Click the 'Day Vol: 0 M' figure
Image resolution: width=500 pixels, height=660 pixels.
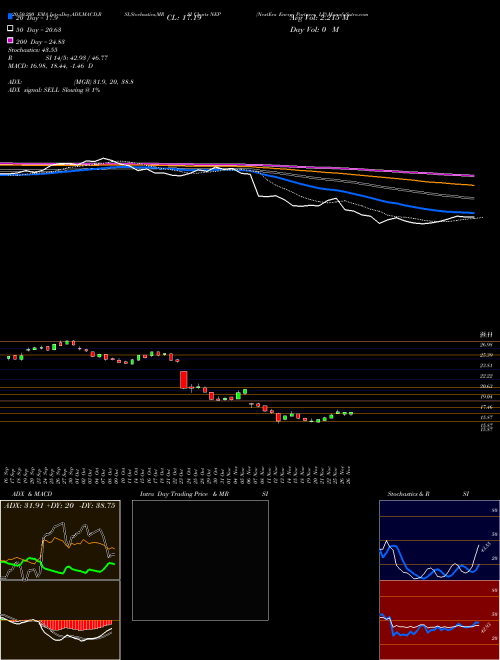(x=314, y=30)
